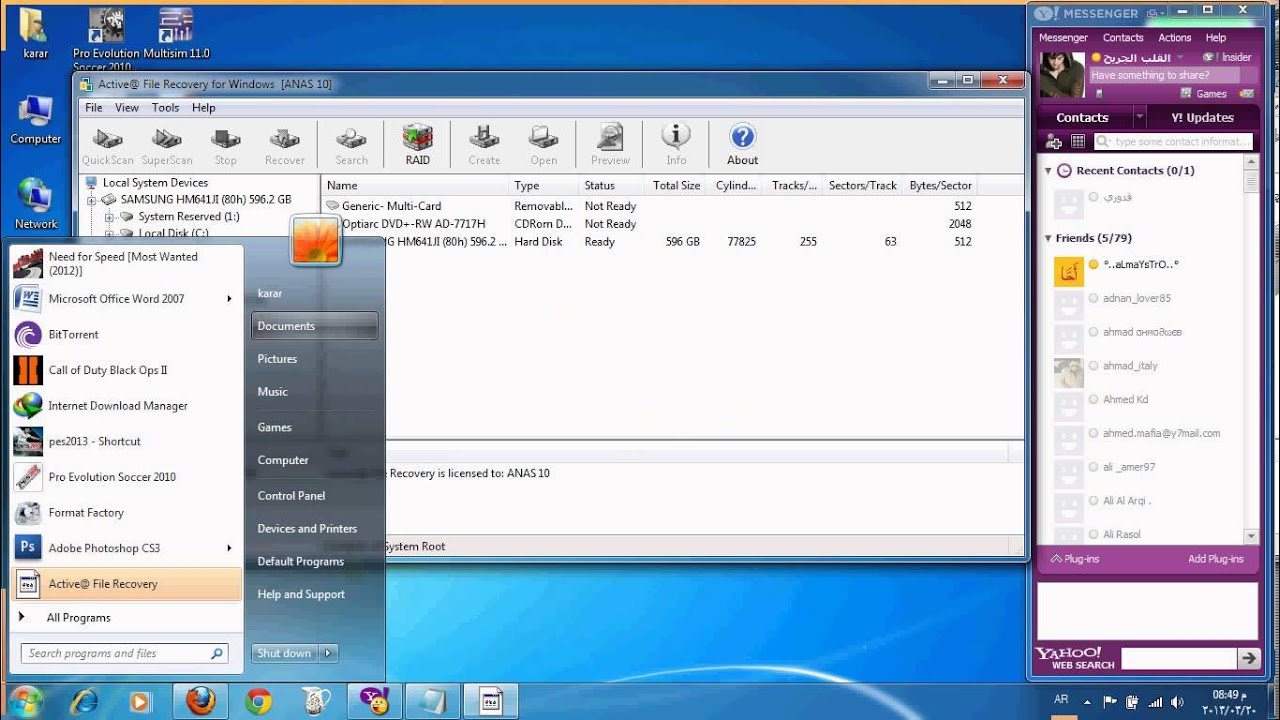The height and width of the screenshot is (720, 1280).
Task: Click the Messenger contact list scrollbar
Action: tap(1251, 350)
